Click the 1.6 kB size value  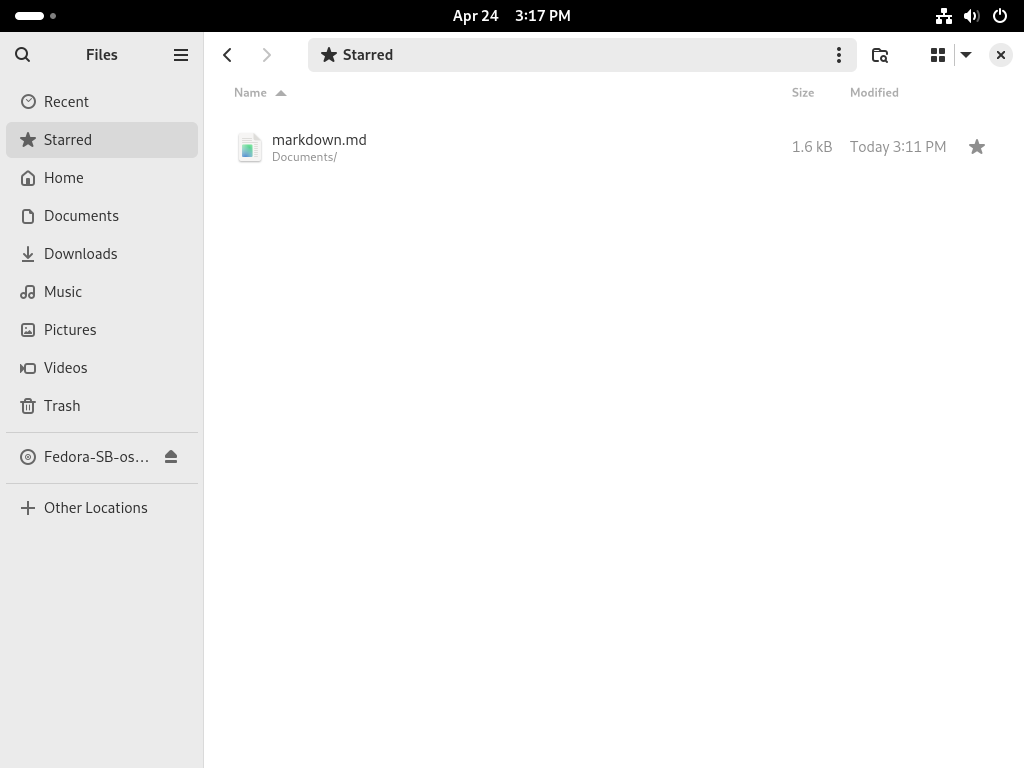(812, 147)
